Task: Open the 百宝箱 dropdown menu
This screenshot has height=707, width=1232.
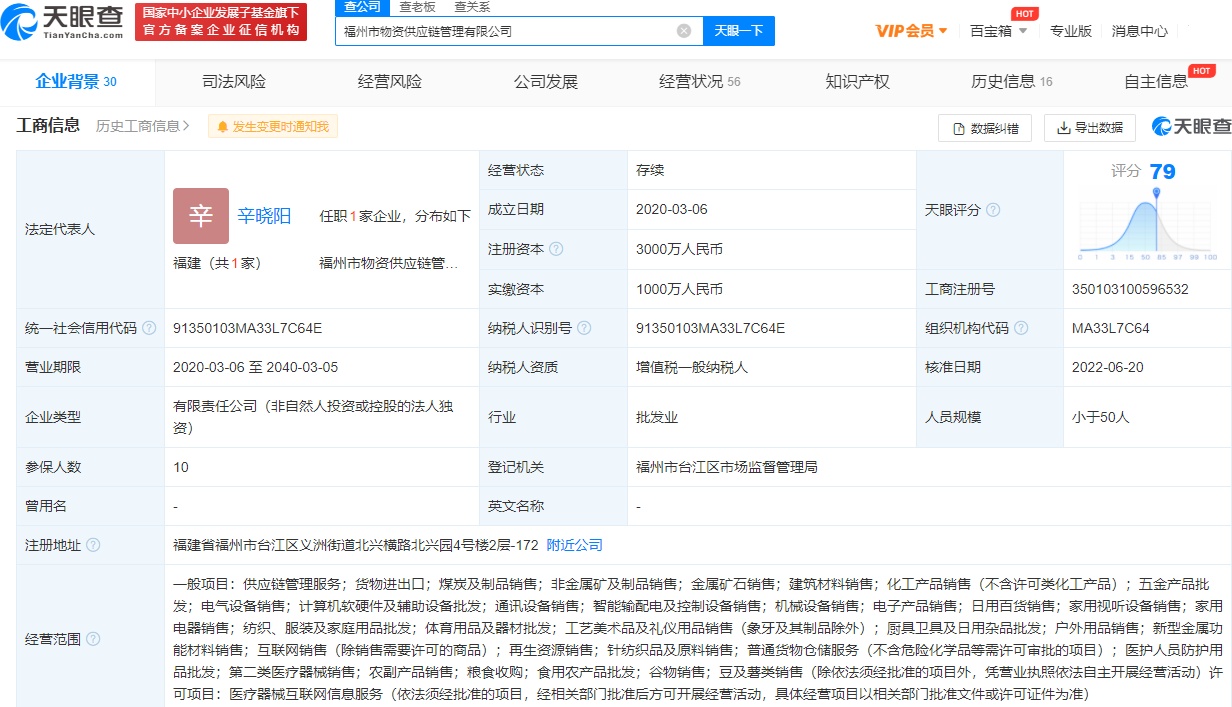Action: pyautogui.click(x=998, y=31)
